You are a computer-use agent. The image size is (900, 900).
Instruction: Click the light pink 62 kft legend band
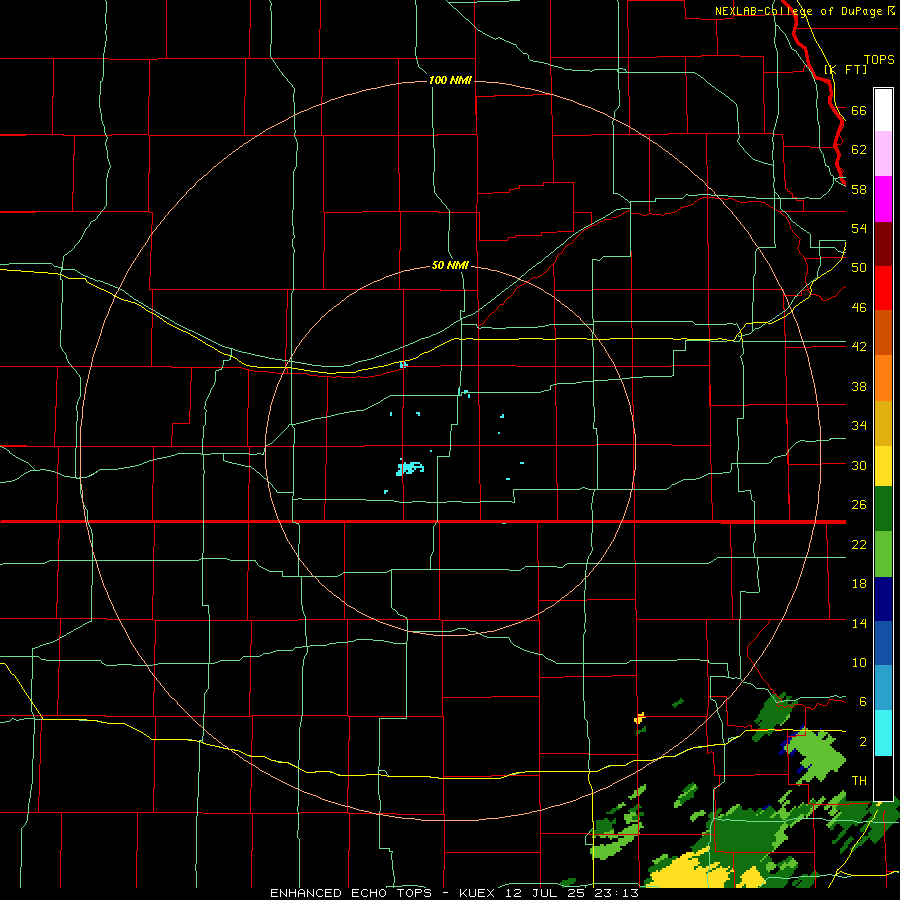883,154
